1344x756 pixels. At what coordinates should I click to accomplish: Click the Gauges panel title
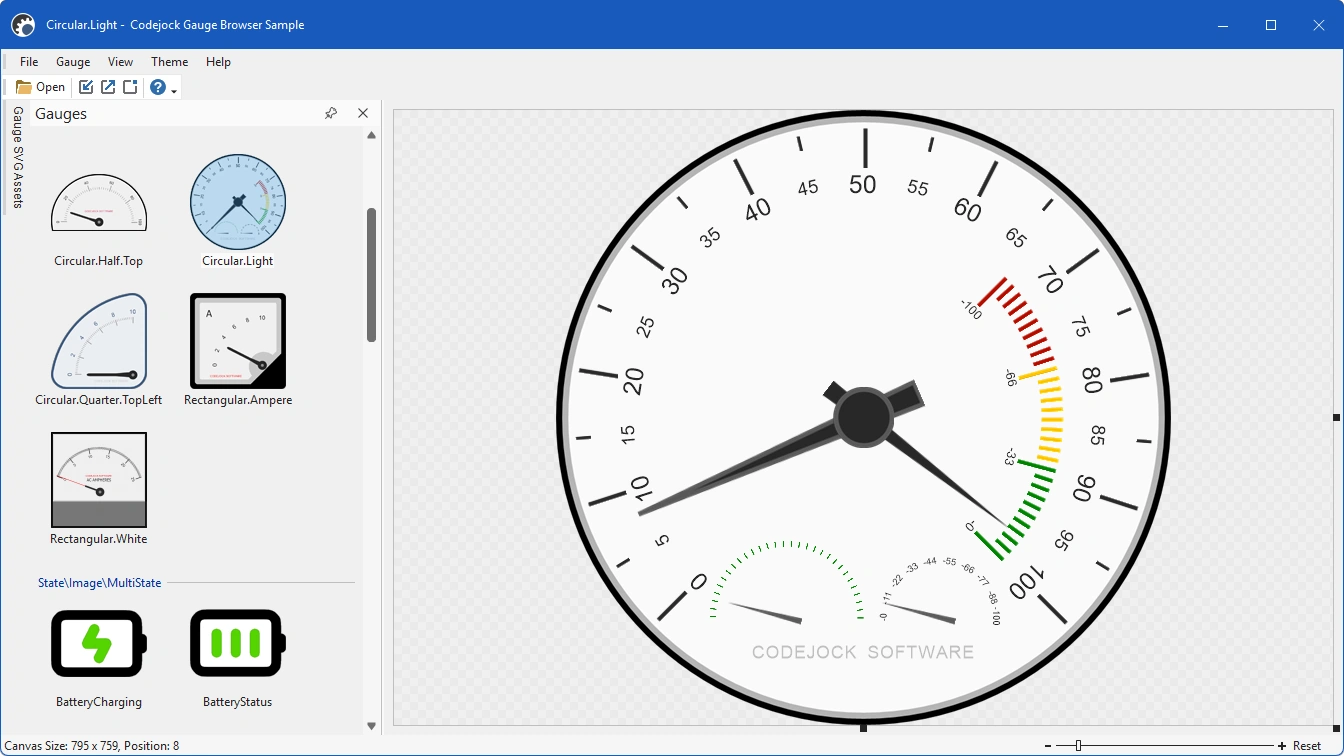click(61, 114)
